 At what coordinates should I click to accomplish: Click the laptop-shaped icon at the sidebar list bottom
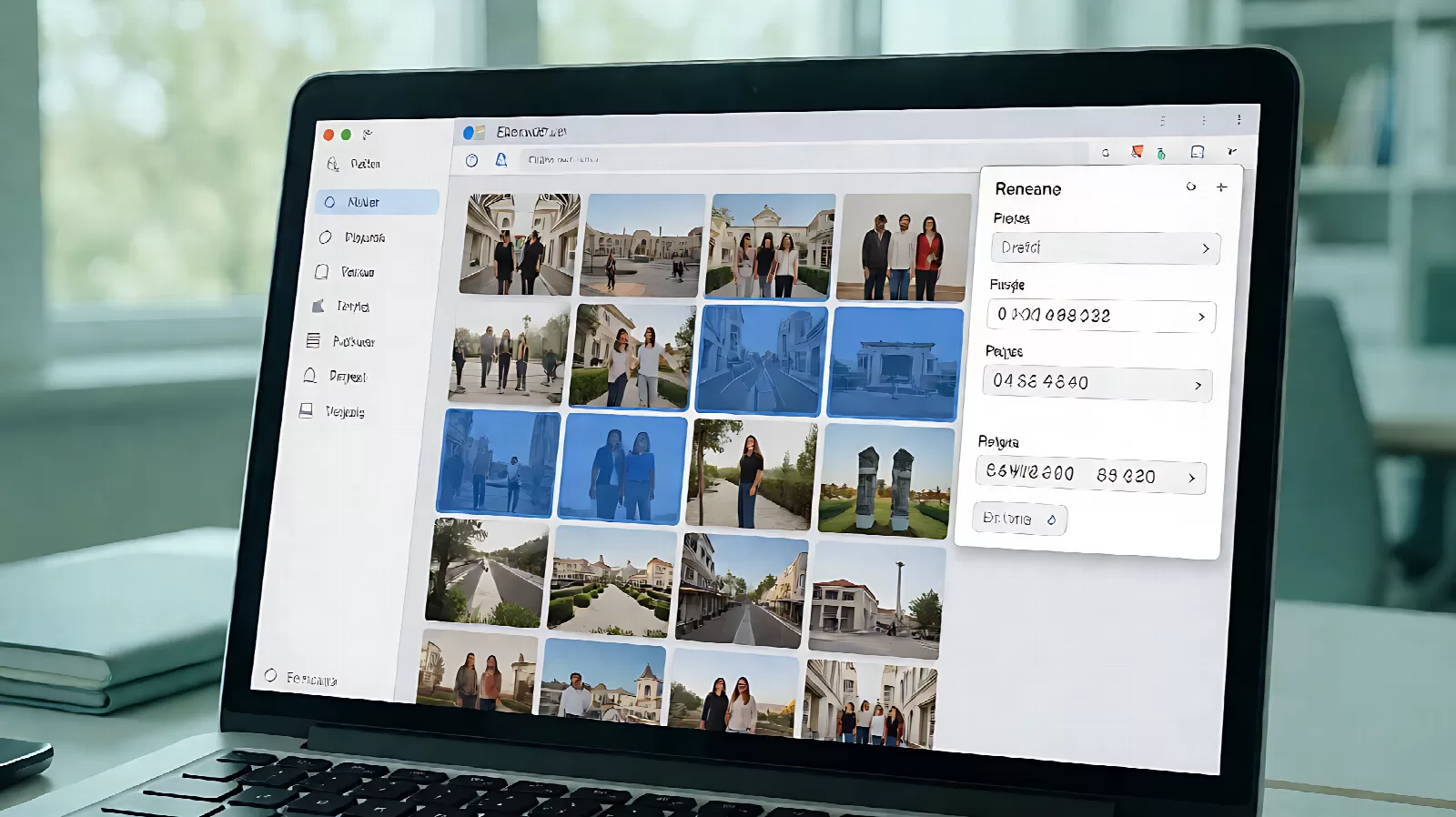306,411
